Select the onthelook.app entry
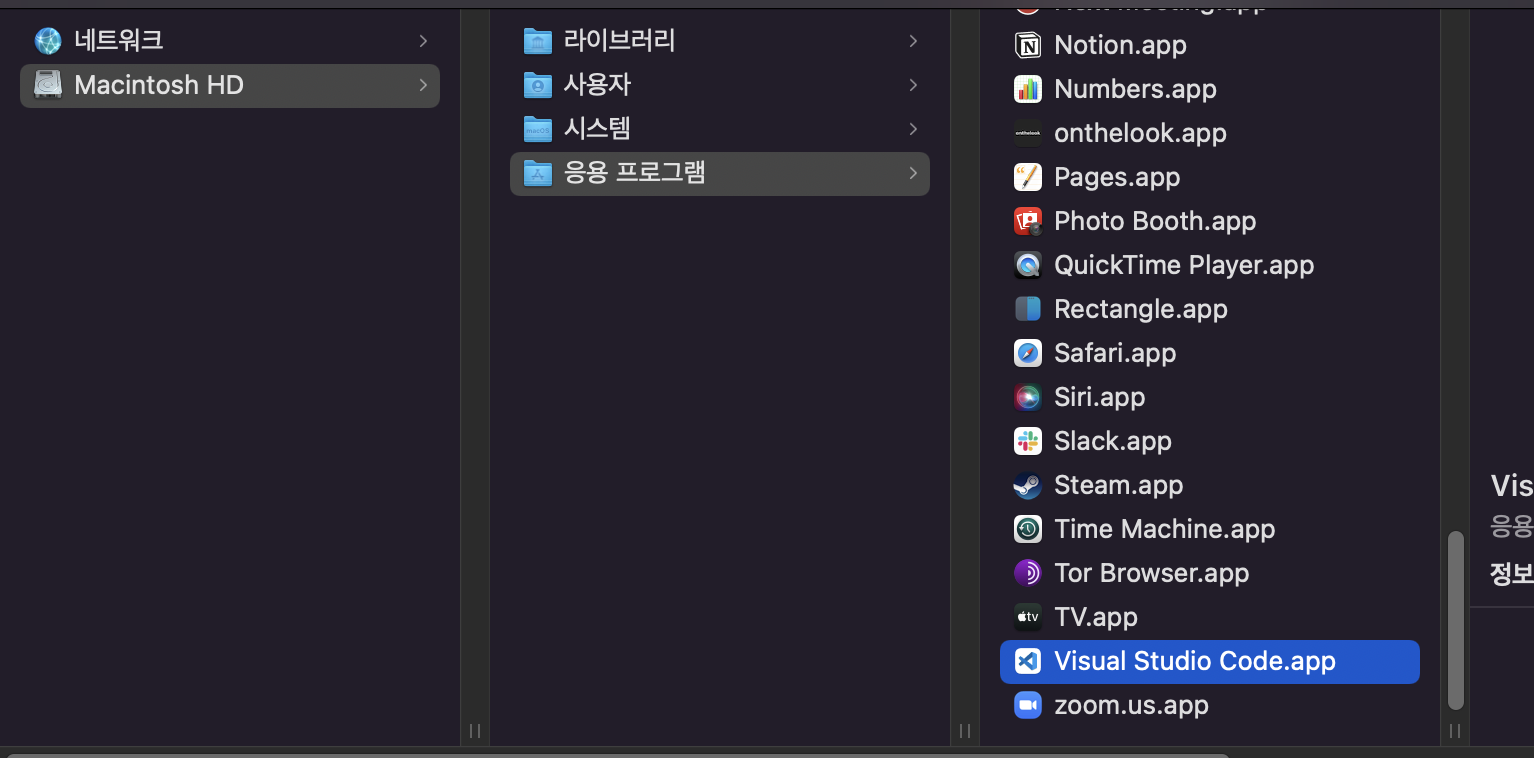Image resolution: width=1534 pixels, height=758 pixels. click(1140, 133)
